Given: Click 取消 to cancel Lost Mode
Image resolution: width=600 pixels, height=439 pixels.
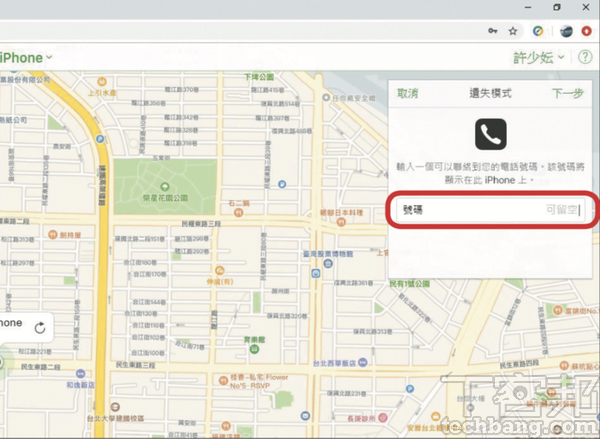Looking at the screenshot, I should coord(408,93).
